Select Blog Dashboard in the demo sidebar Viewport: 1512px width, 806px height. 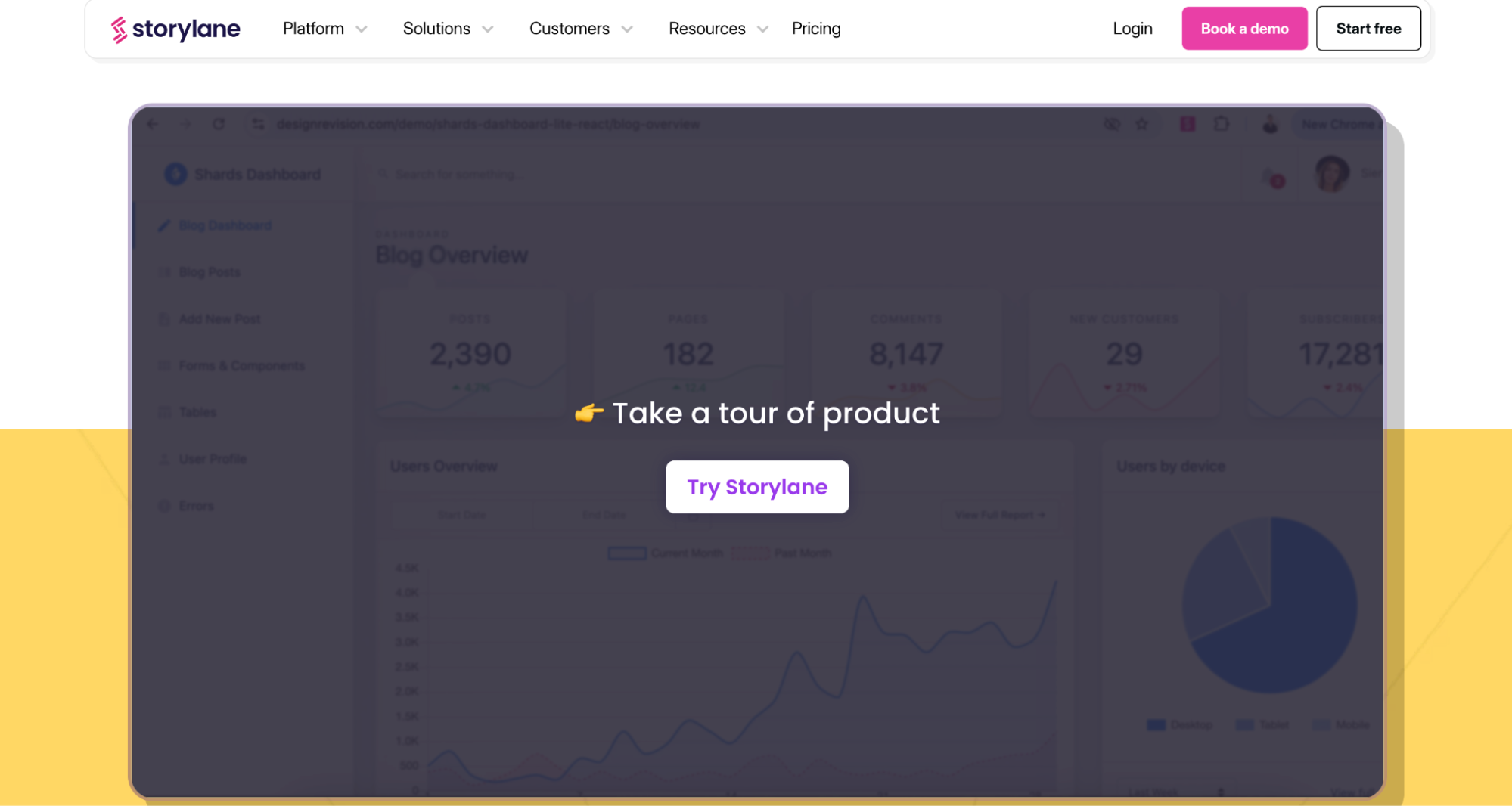[x=216, y=225]
